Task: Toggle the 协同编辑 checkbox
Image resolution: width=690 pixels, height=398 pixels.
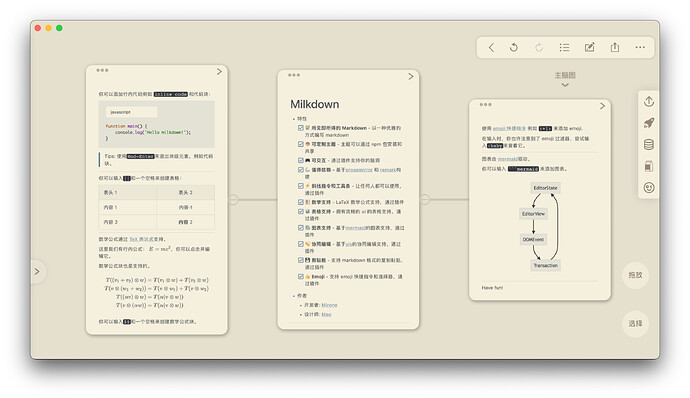Action: [301, 243]
